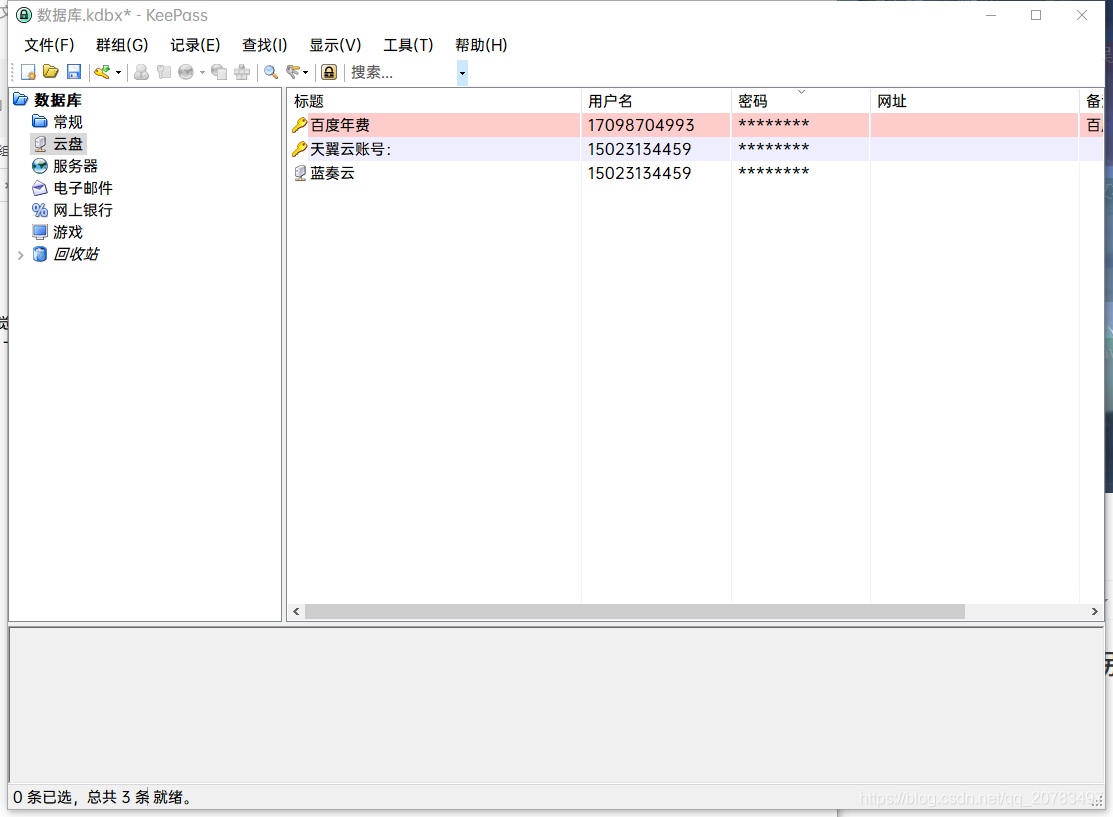Image resolution: width=1113 pixels, height=817 pixels.
Task: Maximize the KeePass window
Action: pyautogui.click(x=1036, y=15)
